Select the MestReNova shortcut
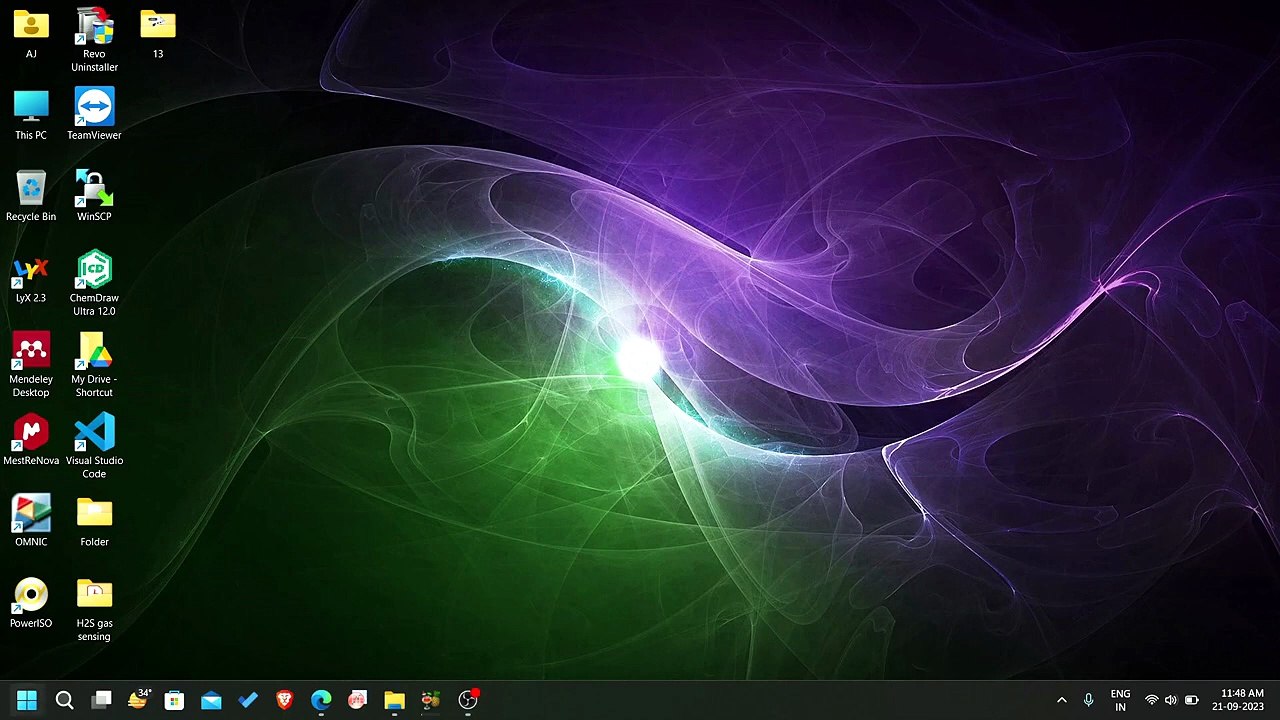Viewport: 1280px width, 720px height. [x=31, y=440]
